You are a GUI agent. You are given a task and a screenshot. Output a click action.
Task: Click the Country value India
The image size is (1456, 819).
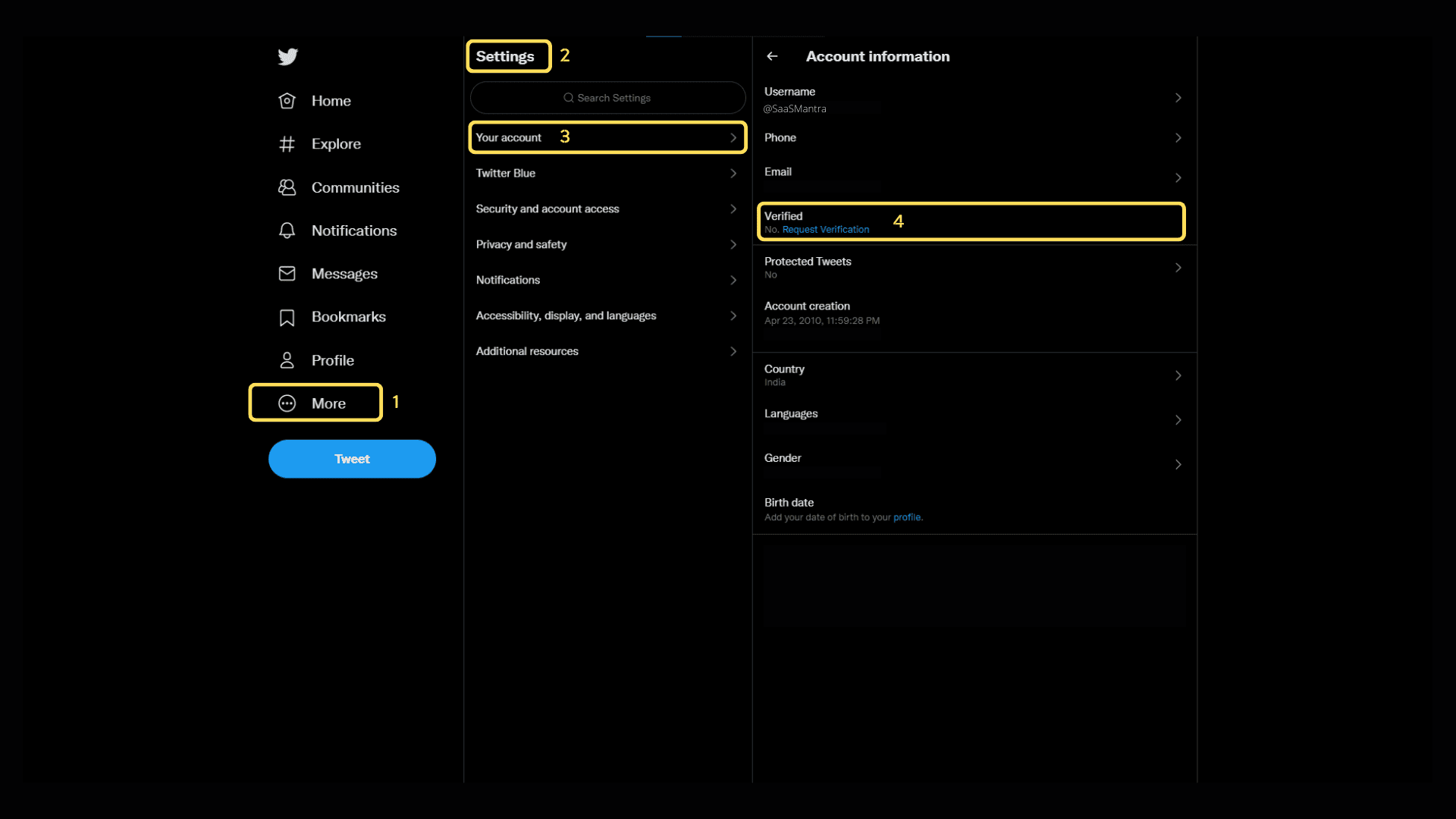tap(775, 383)
